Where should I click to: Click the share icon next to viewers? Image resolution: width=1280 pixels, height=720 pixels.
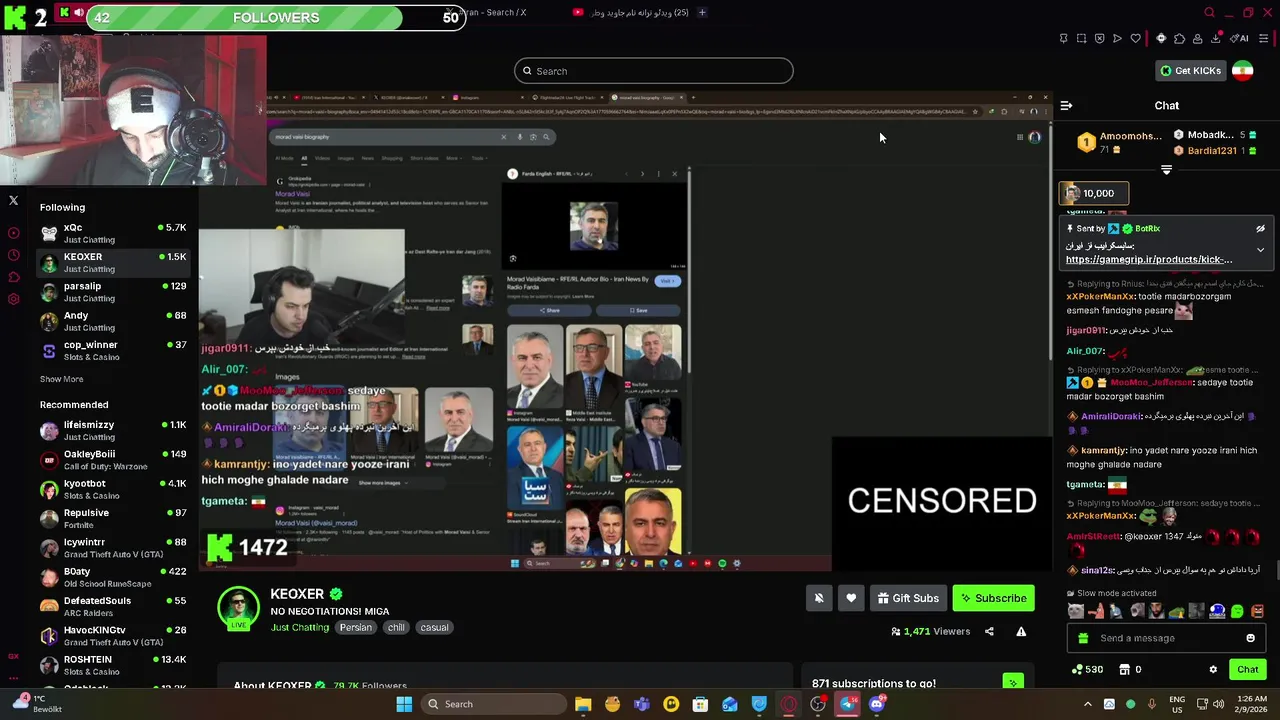coord(989,631)
